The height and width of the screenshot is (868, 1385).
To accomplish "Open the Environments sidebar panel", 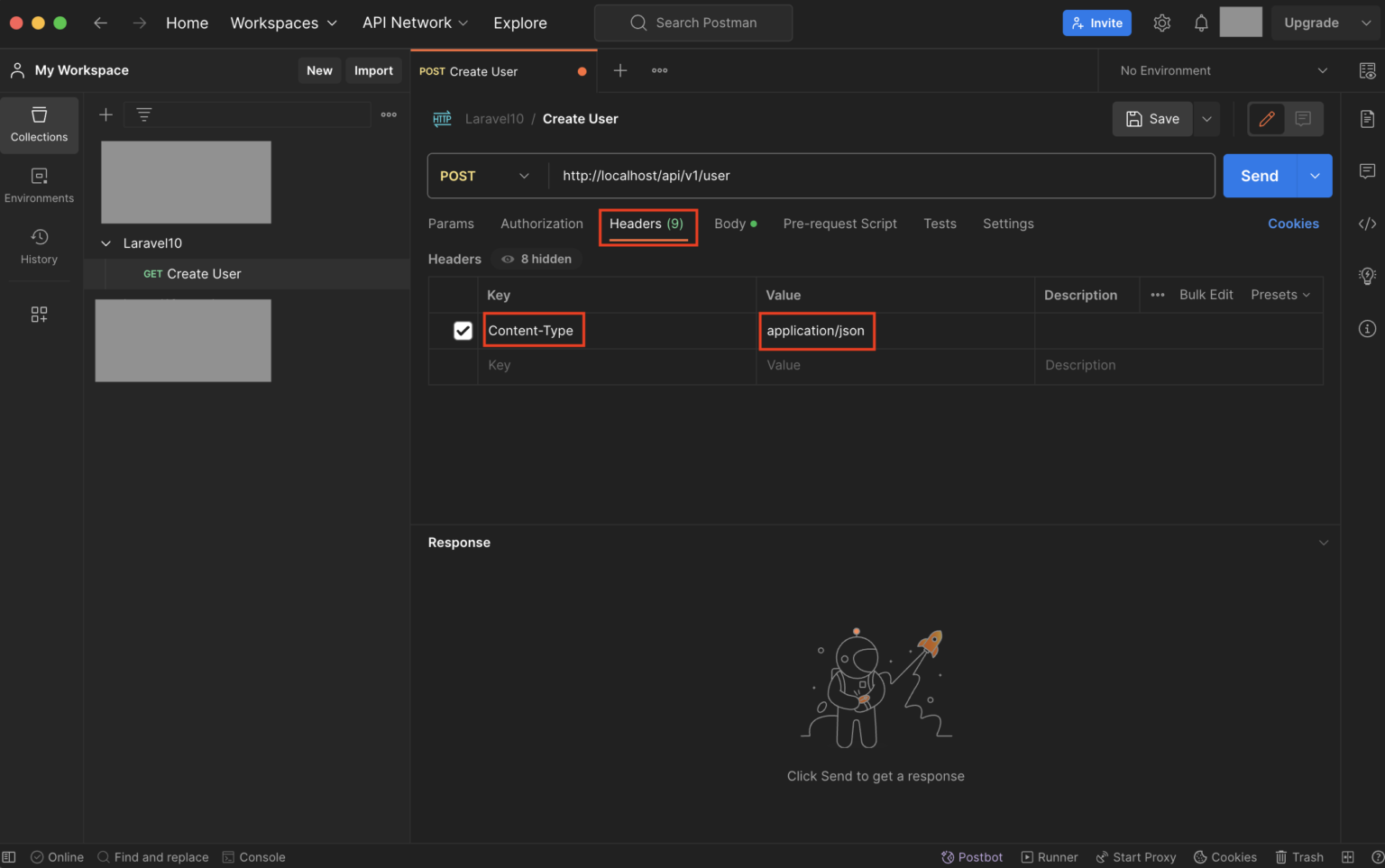I will pyautogui.click(x=39, y=185).
